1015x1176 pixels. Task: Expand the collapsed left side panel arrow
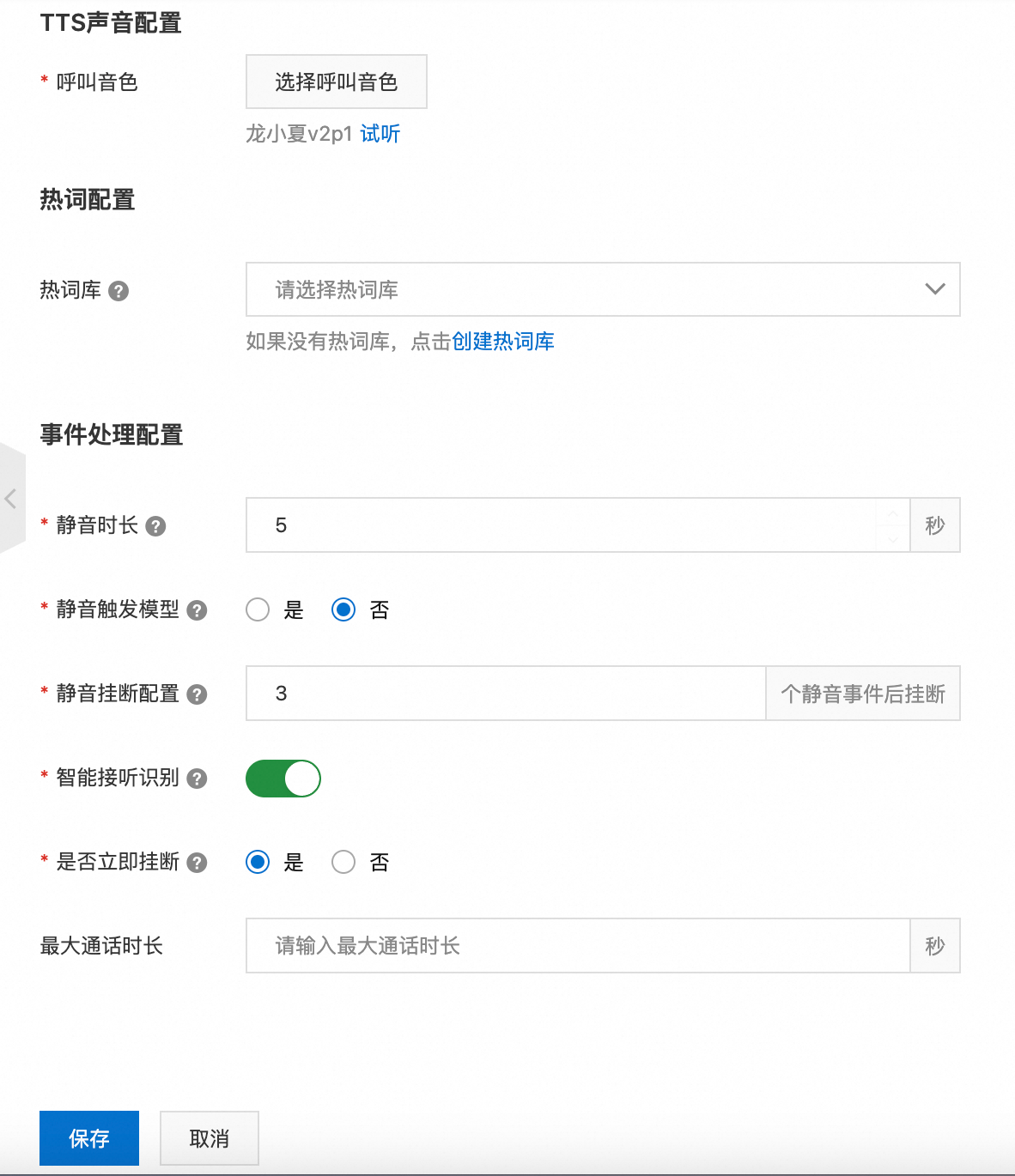tap(11, 498)
